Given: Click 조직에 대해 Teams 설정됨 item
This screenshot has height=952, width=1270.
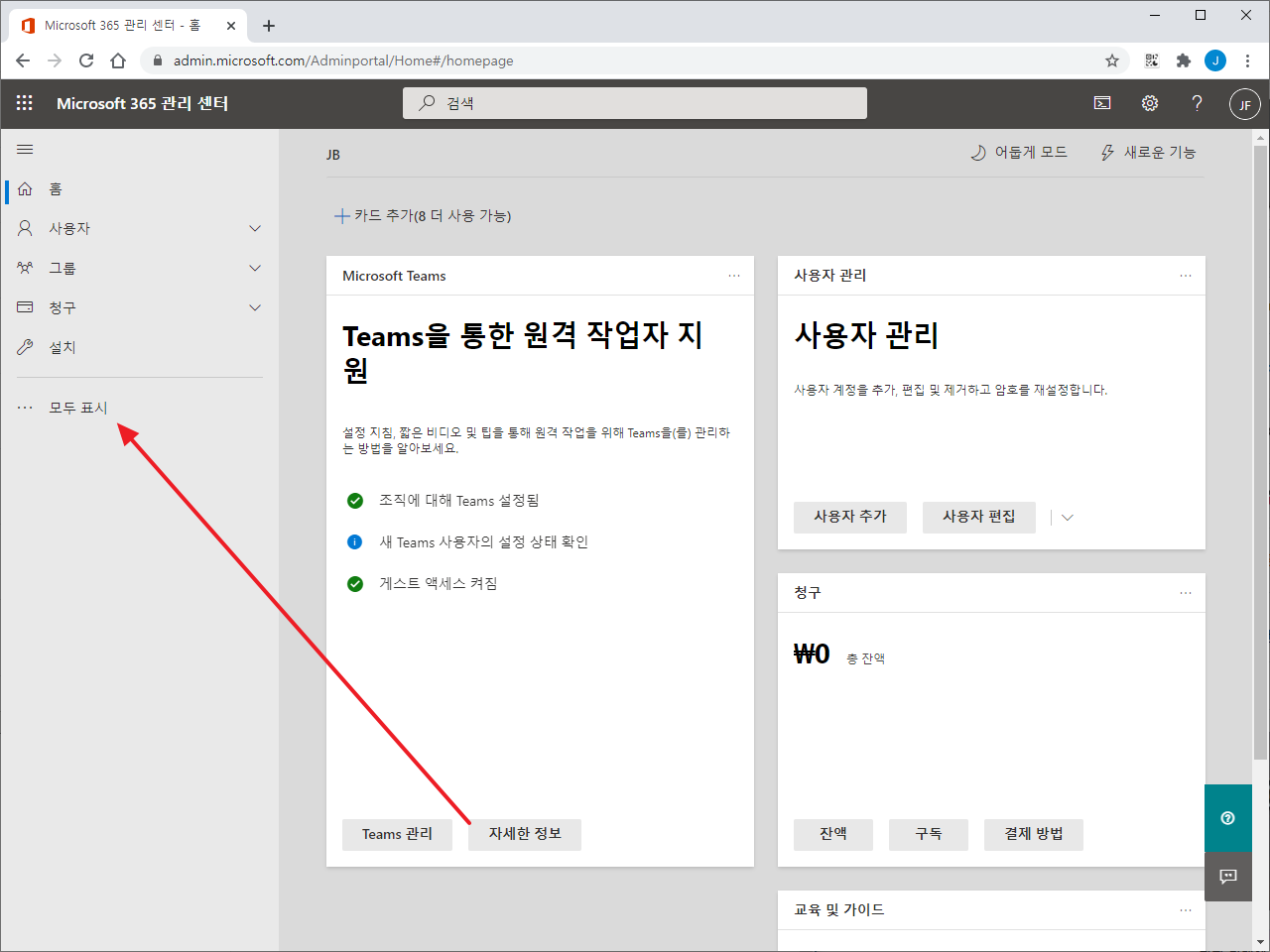Looking at the screenshot, I should click(x=459, y=501).
